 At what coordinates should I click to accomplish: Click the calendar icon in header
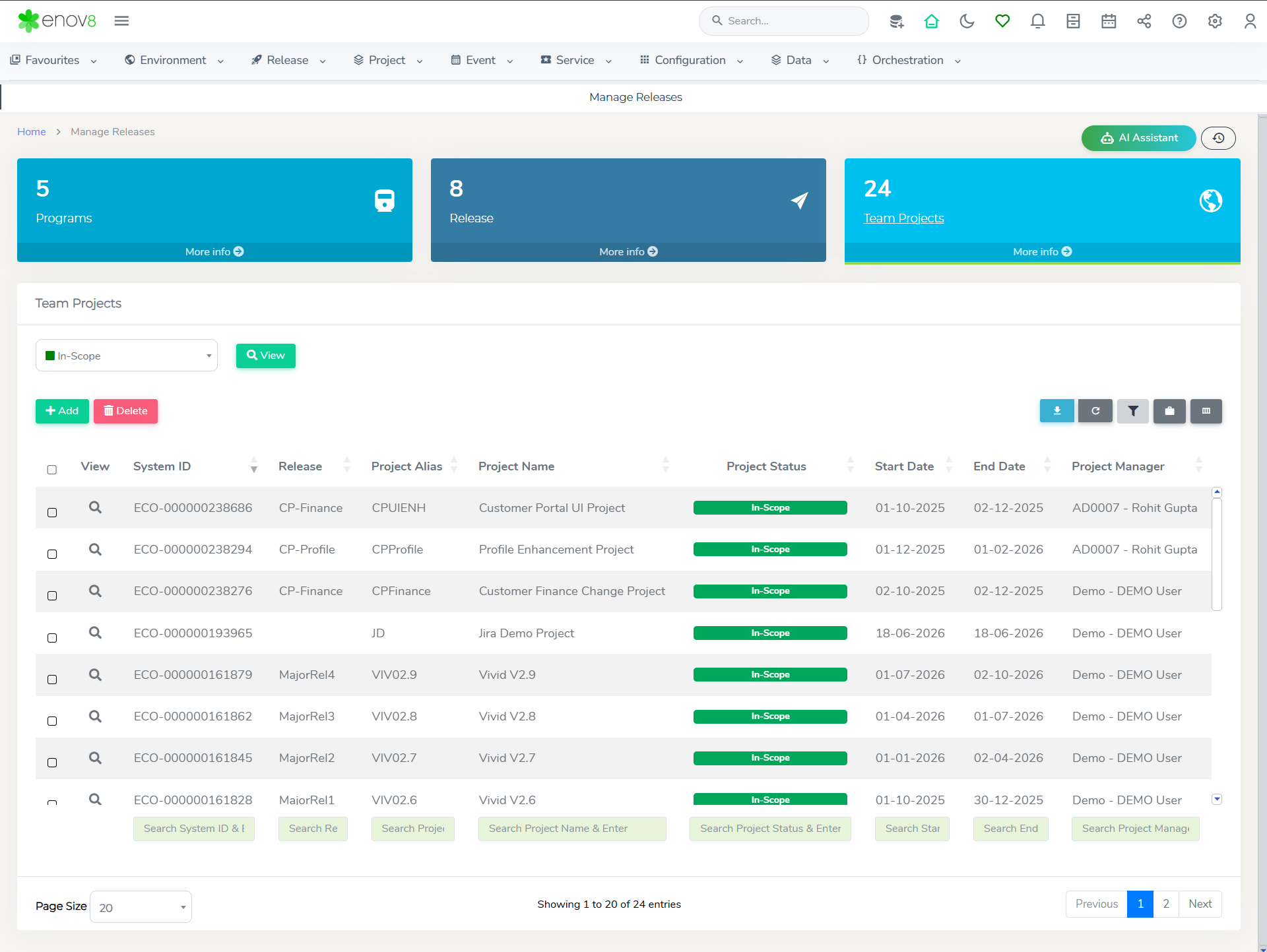(1109, 21)
